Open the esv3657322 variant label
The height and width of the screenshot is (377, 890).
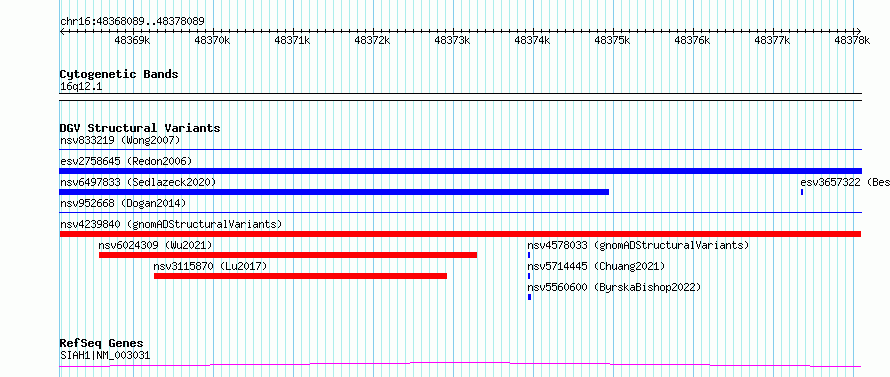point(845,182)
